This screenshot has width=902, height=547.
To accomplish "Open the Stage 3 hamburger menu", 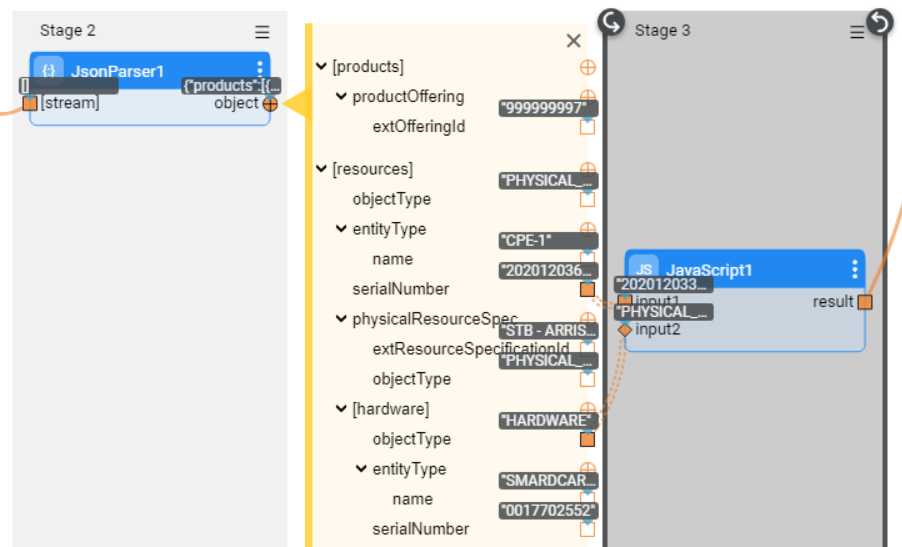I will pos(857,33).
